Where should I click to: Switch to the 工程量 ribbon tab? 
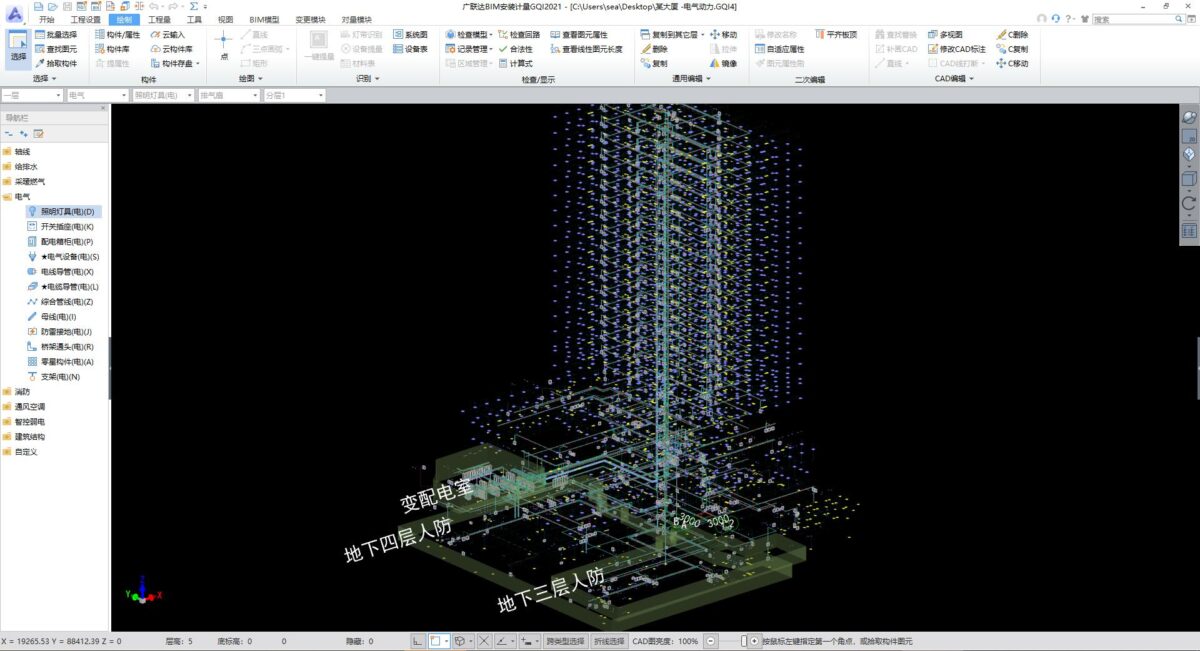coord(159,19)
